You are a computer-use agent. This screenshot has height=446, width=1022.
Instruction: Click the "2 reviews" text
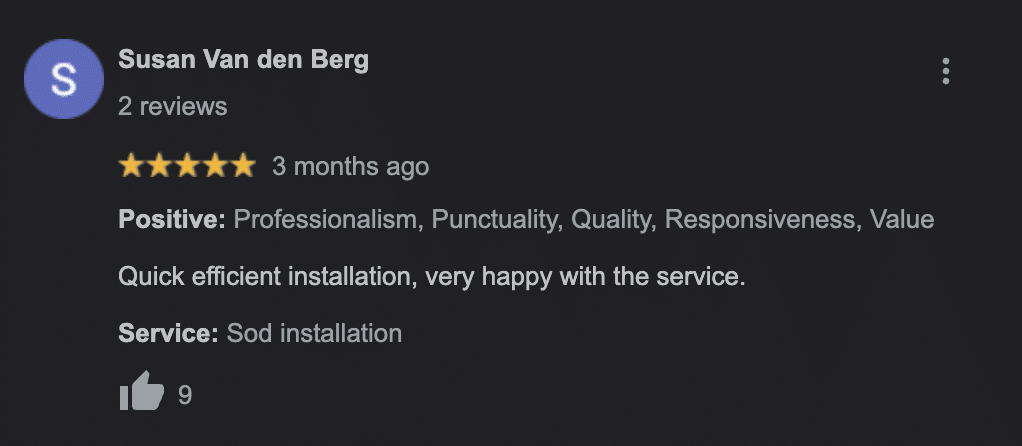(172, 106)
